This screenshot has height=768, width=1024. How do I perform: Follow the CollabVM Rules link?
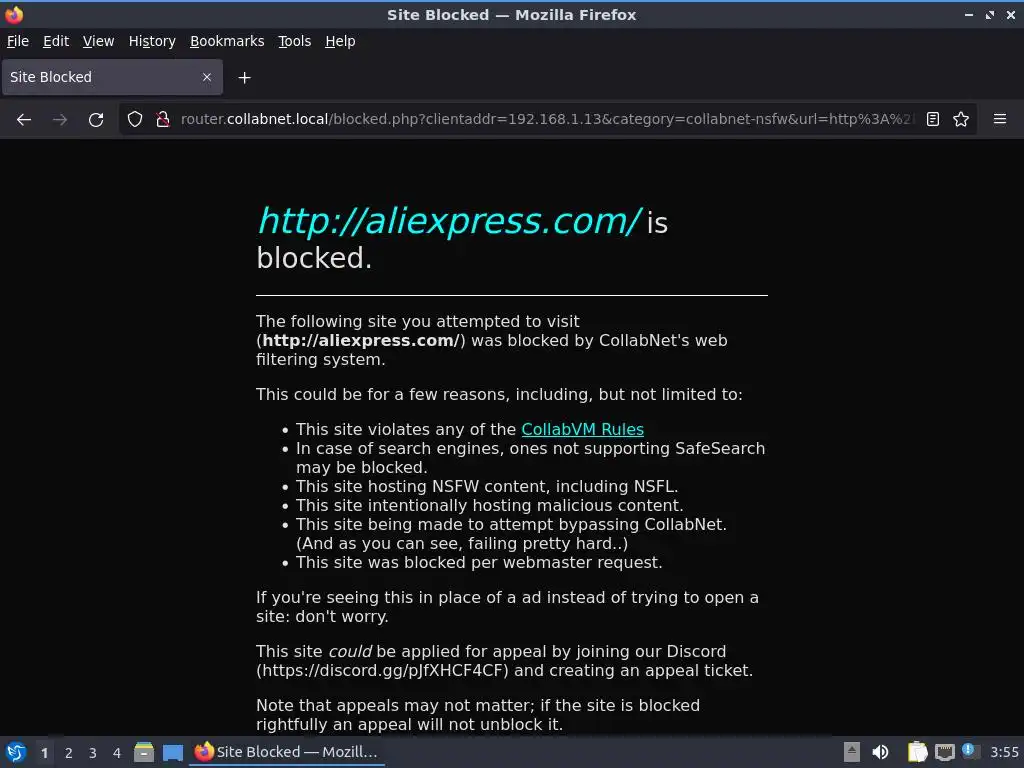coord(583,429)
